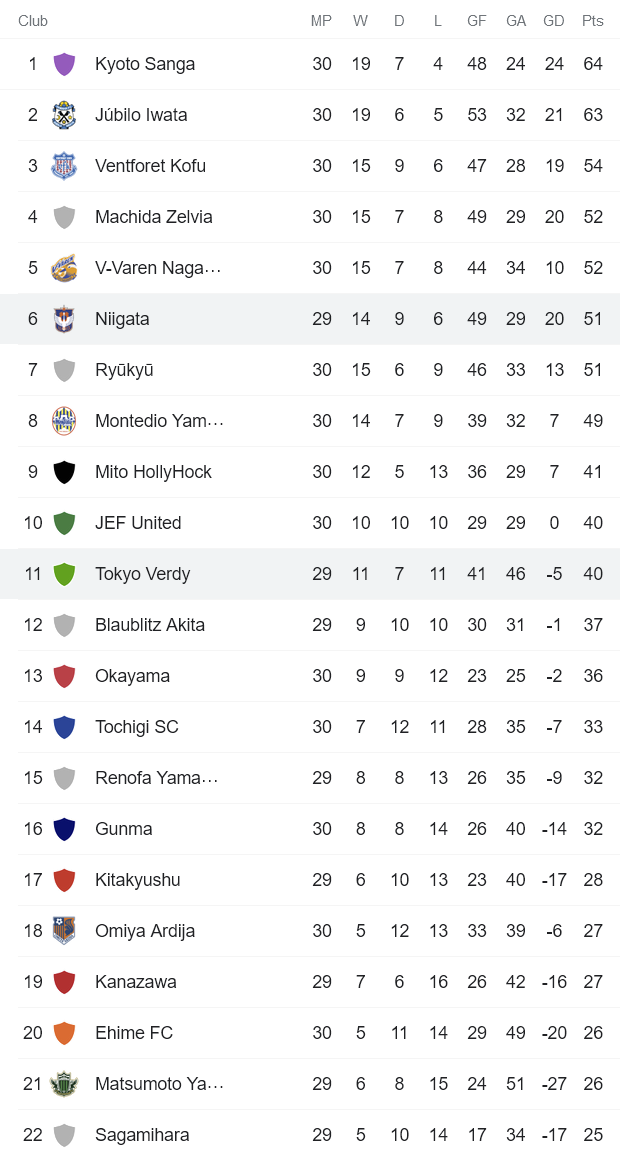Click the Montedio Yamagata badge icon
The height and width of the screenshot is (1158, 620).
coord(60,420)
